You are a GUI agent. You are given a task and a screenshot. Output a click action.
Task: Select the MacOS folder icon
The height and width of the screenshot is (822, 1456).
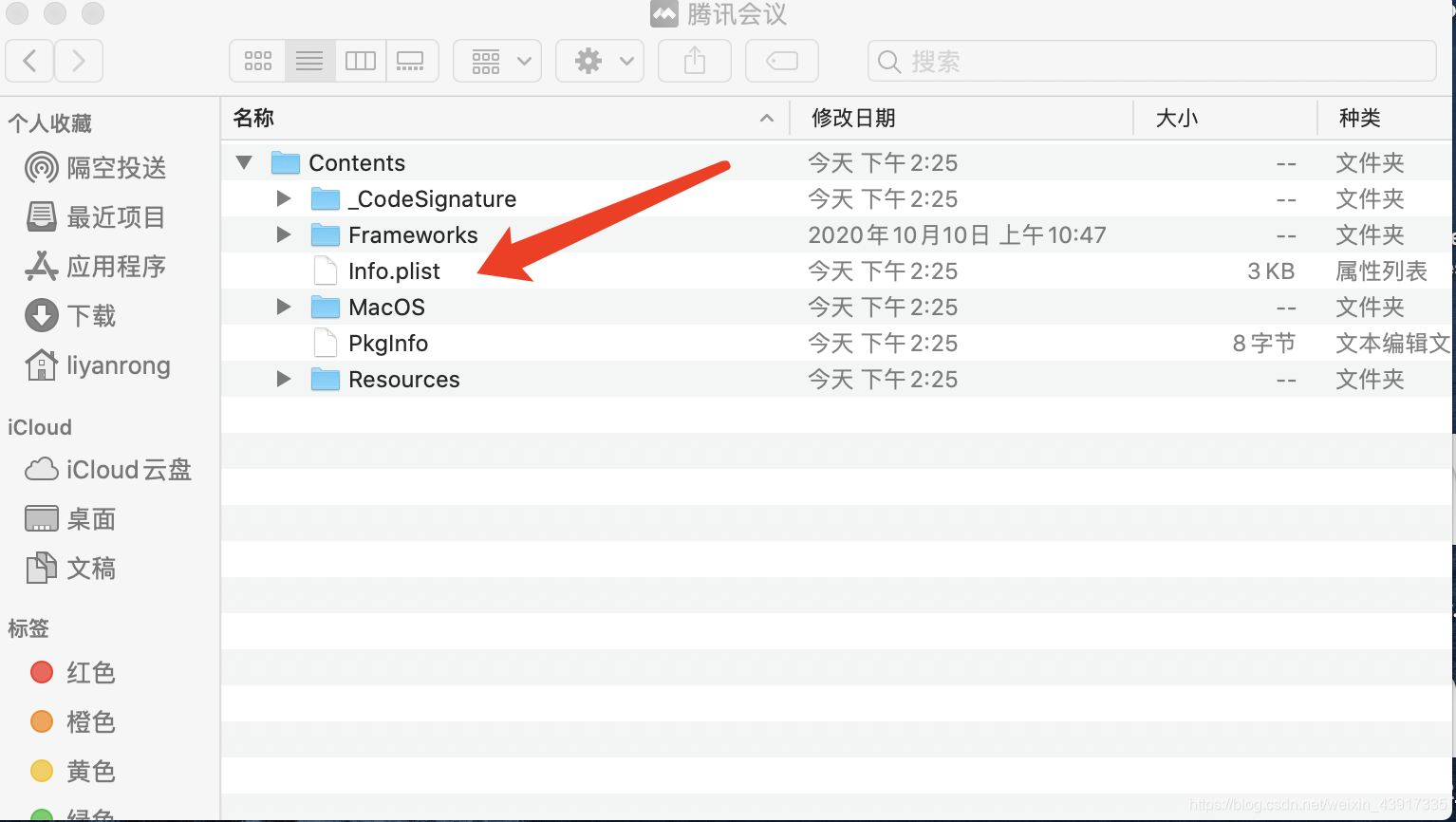point(326,308)
